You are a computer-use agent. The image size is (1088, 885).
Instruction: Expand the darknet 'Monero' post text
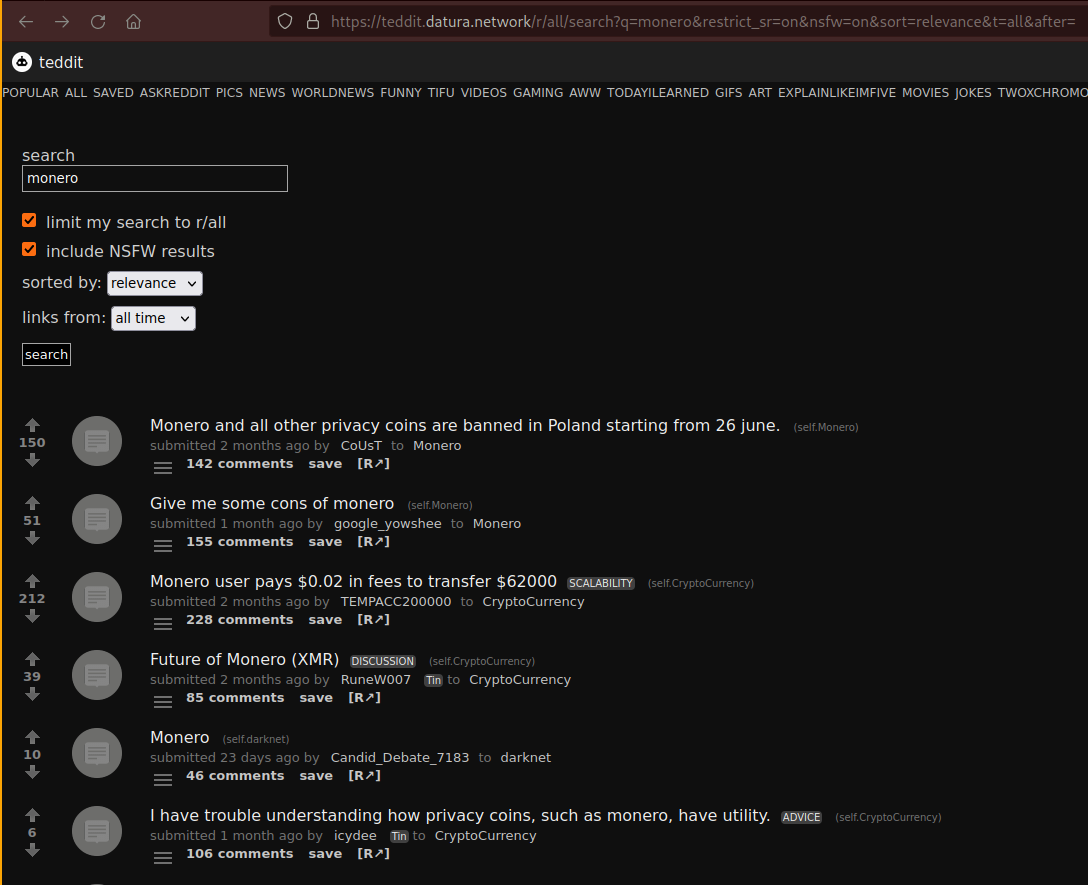pos(163,779)
